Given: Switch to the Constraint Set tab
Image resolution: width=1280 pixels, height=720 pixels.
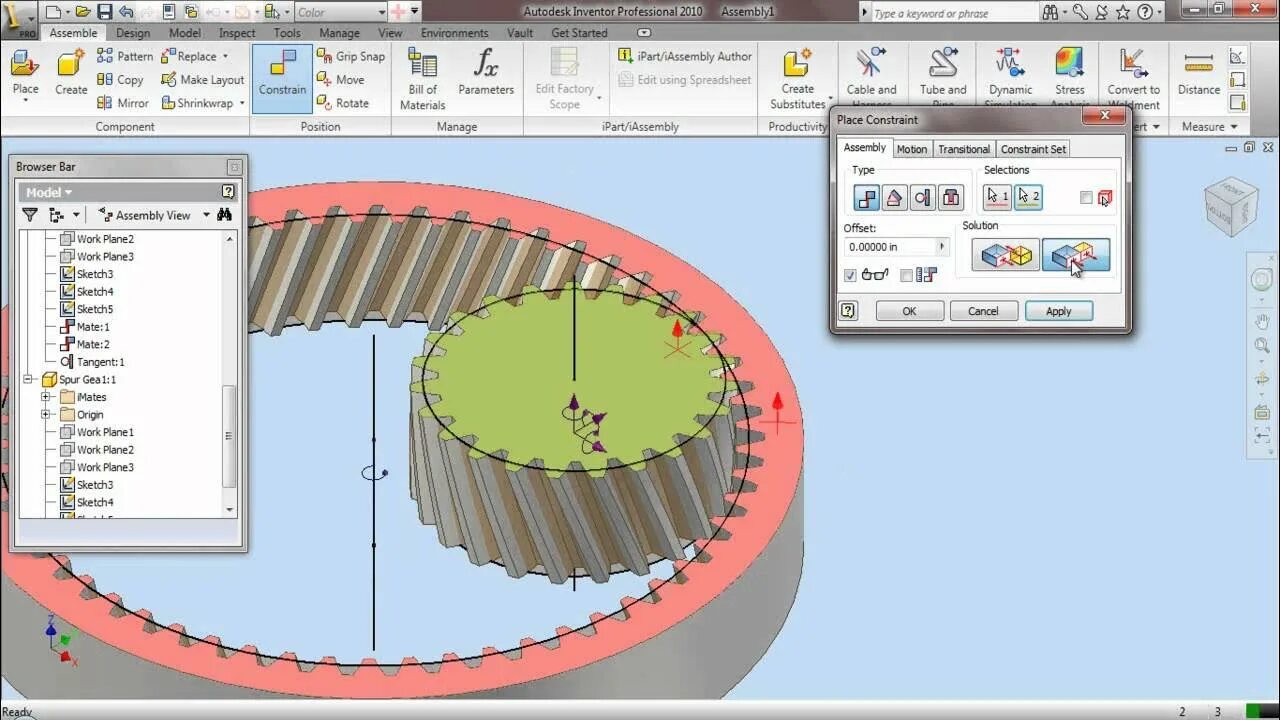Looking at the screenshot, I should tap(1034, 149).
